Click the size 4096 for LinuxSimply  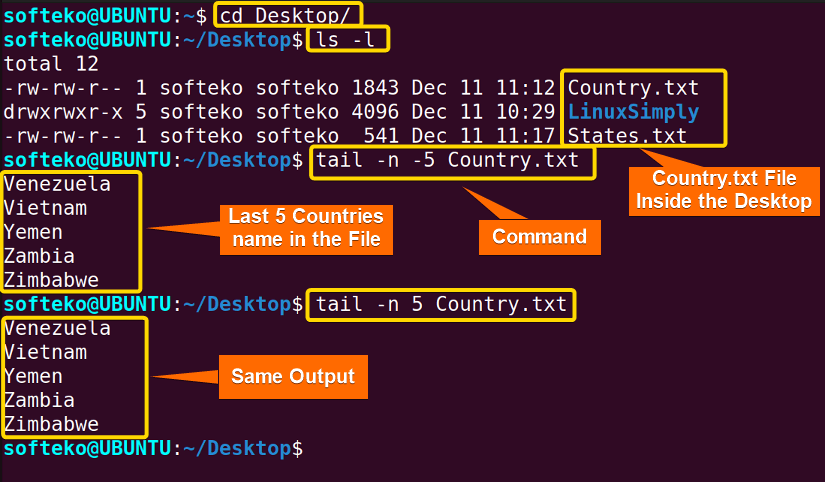click(x=375, y=112)
